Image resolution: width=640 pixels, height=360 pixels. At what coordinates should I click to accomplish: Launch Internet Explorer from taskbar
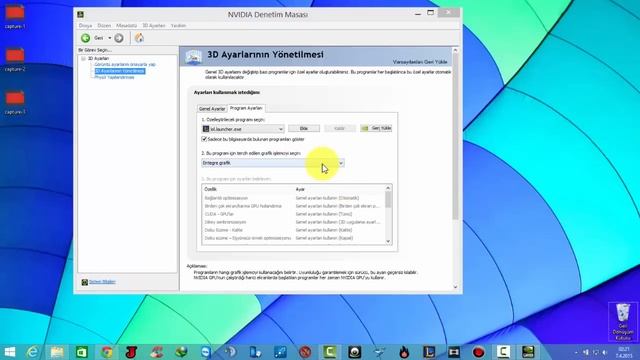tap(33, 352)
